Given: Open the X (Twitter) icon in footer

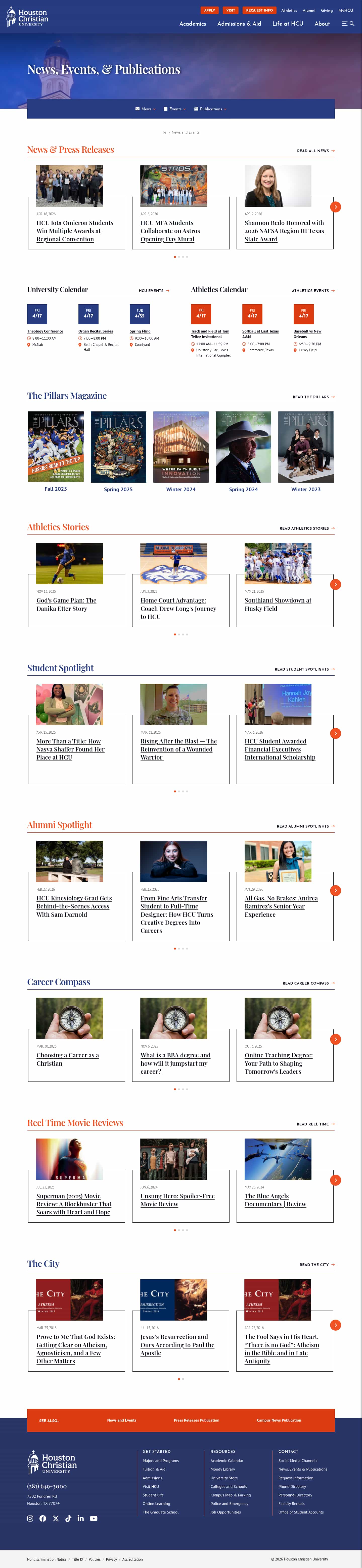Looking at the screenshot, I should tap(56, 1519).
